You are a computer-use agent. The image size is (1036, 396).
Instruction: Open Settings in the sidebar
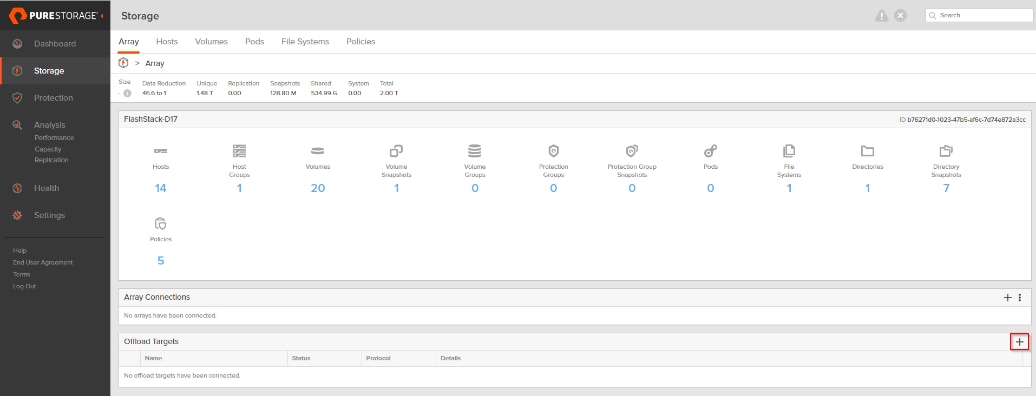(x=50, y=215)
